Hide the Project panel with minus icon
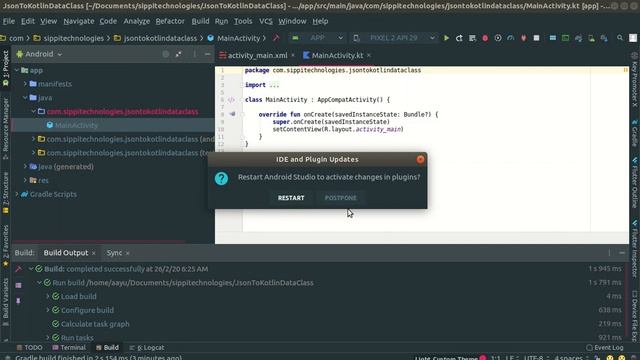The image size is (640, 360). pyautogui.click(x=207, y=54)
